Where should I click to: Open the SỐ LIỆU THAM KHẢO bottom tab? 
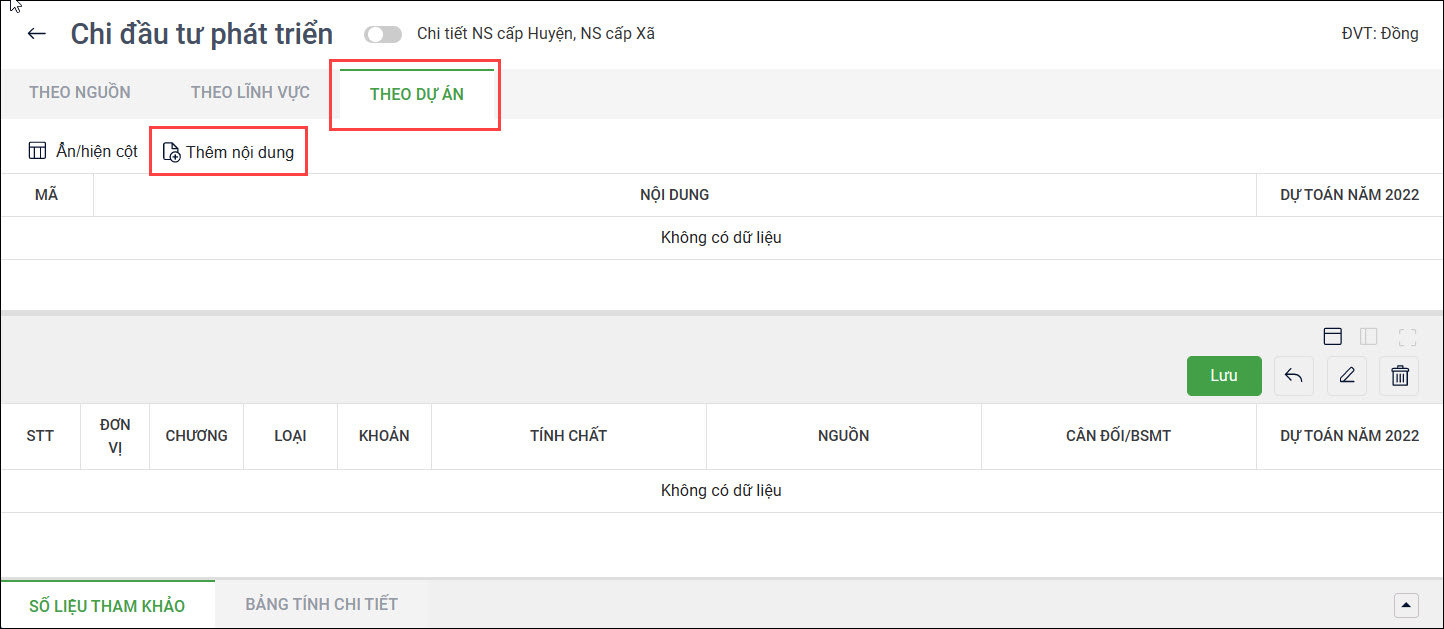tap(107, 605)
